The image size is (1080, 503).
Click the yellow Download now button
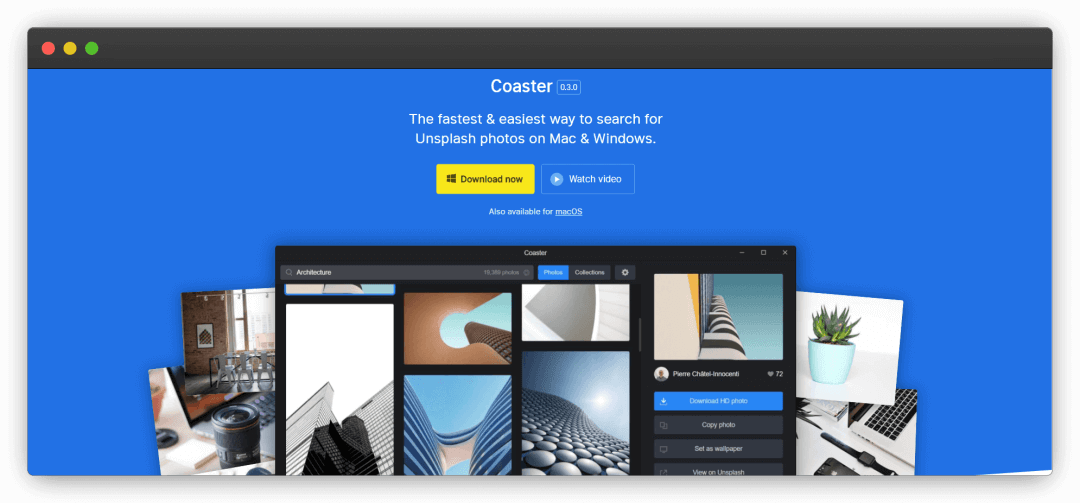coord(485,179)
